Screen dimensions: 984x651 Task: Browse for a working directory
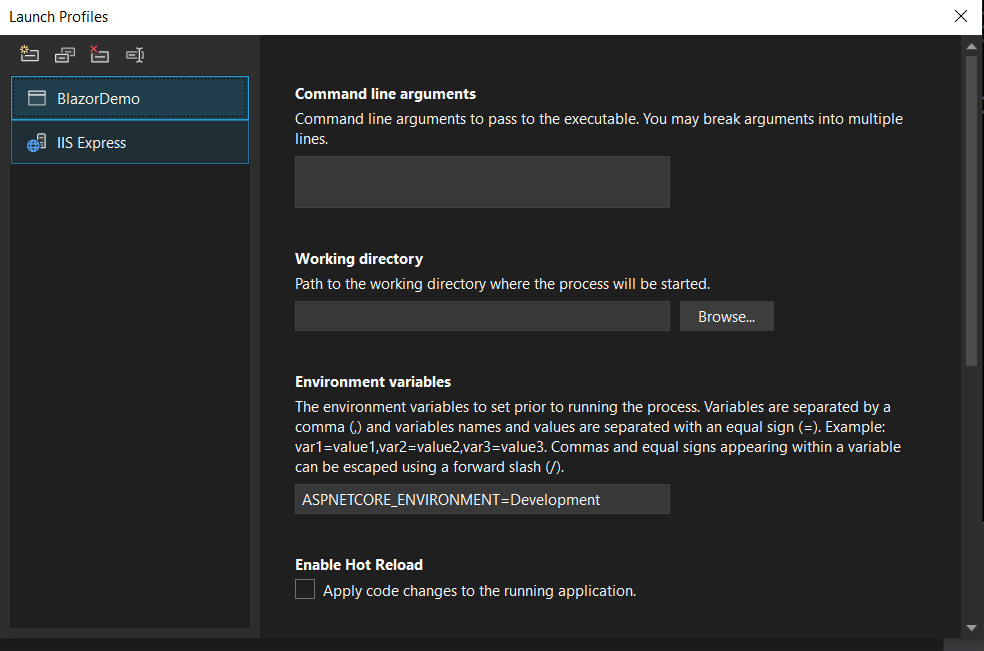coord(727,316)
